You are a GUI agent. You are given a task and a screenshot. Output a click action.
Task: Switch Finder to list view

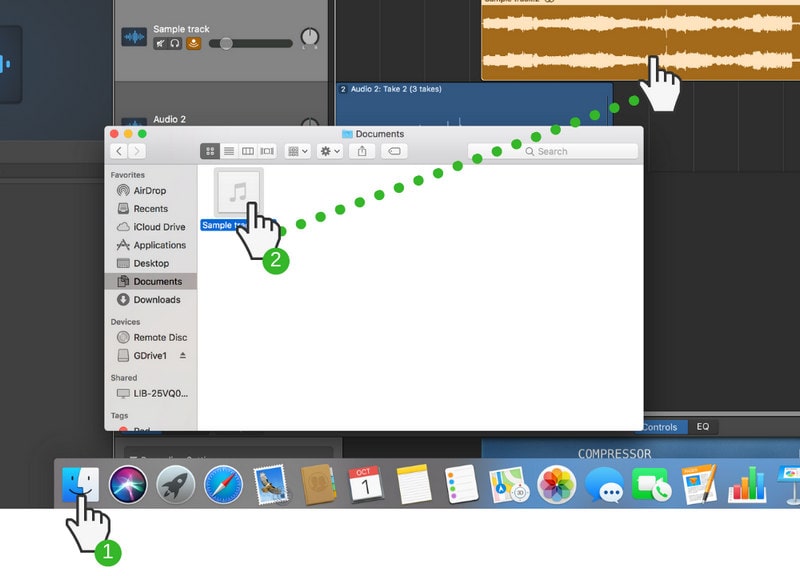229,151
